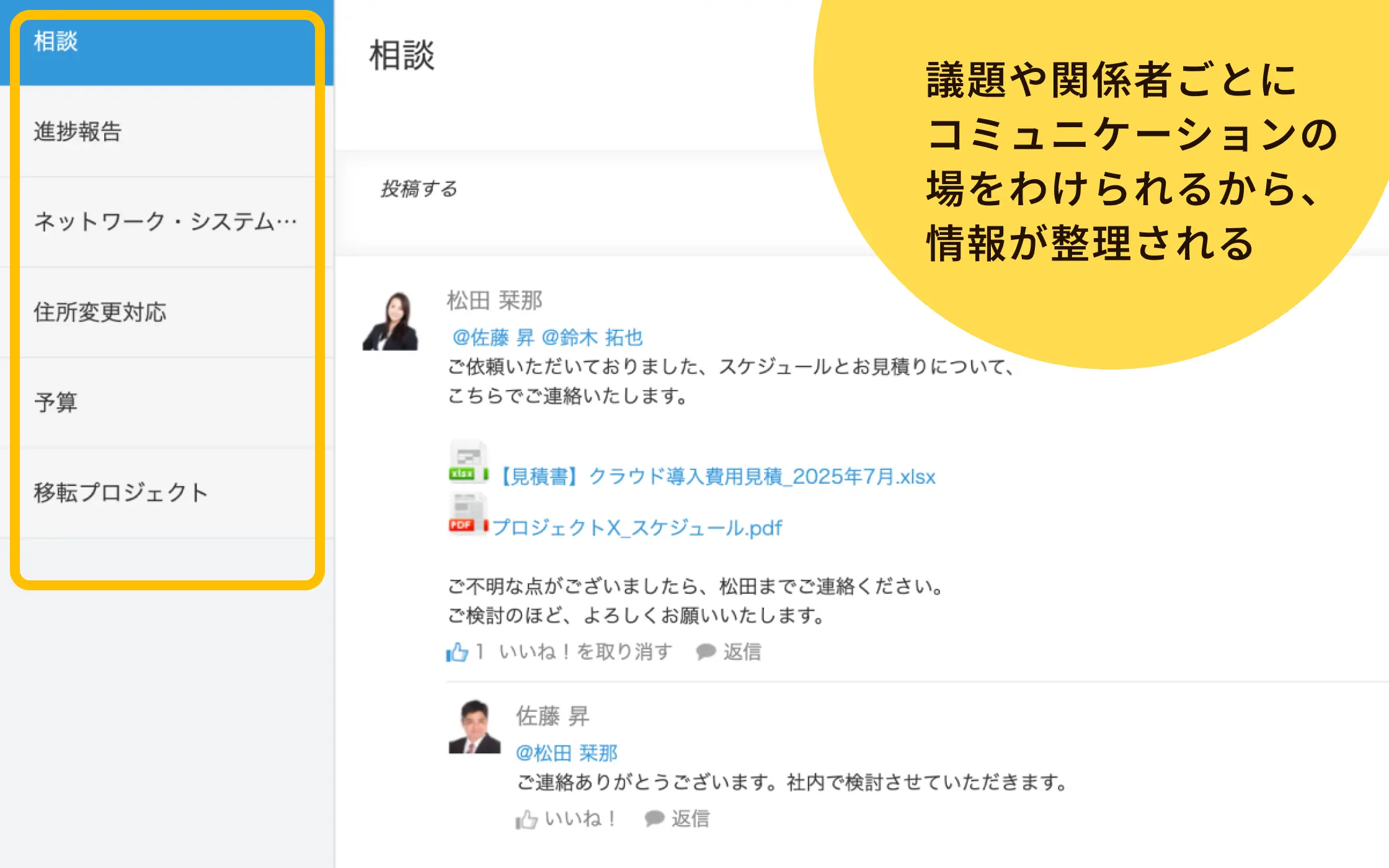Click the reply bubble icon under Matsuda's post
Screen dimensions: 1389x868
pyautogui.click(x=706, y=652)
